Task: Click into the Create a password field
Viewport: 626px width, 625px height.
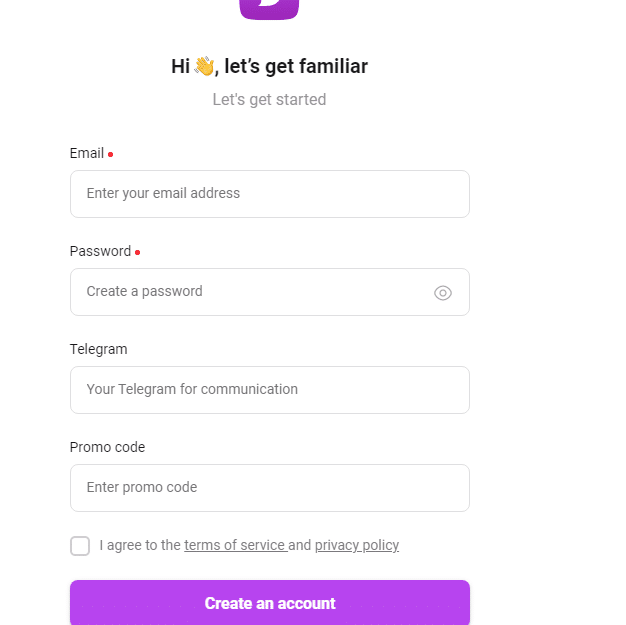Action: pos(270,292)
